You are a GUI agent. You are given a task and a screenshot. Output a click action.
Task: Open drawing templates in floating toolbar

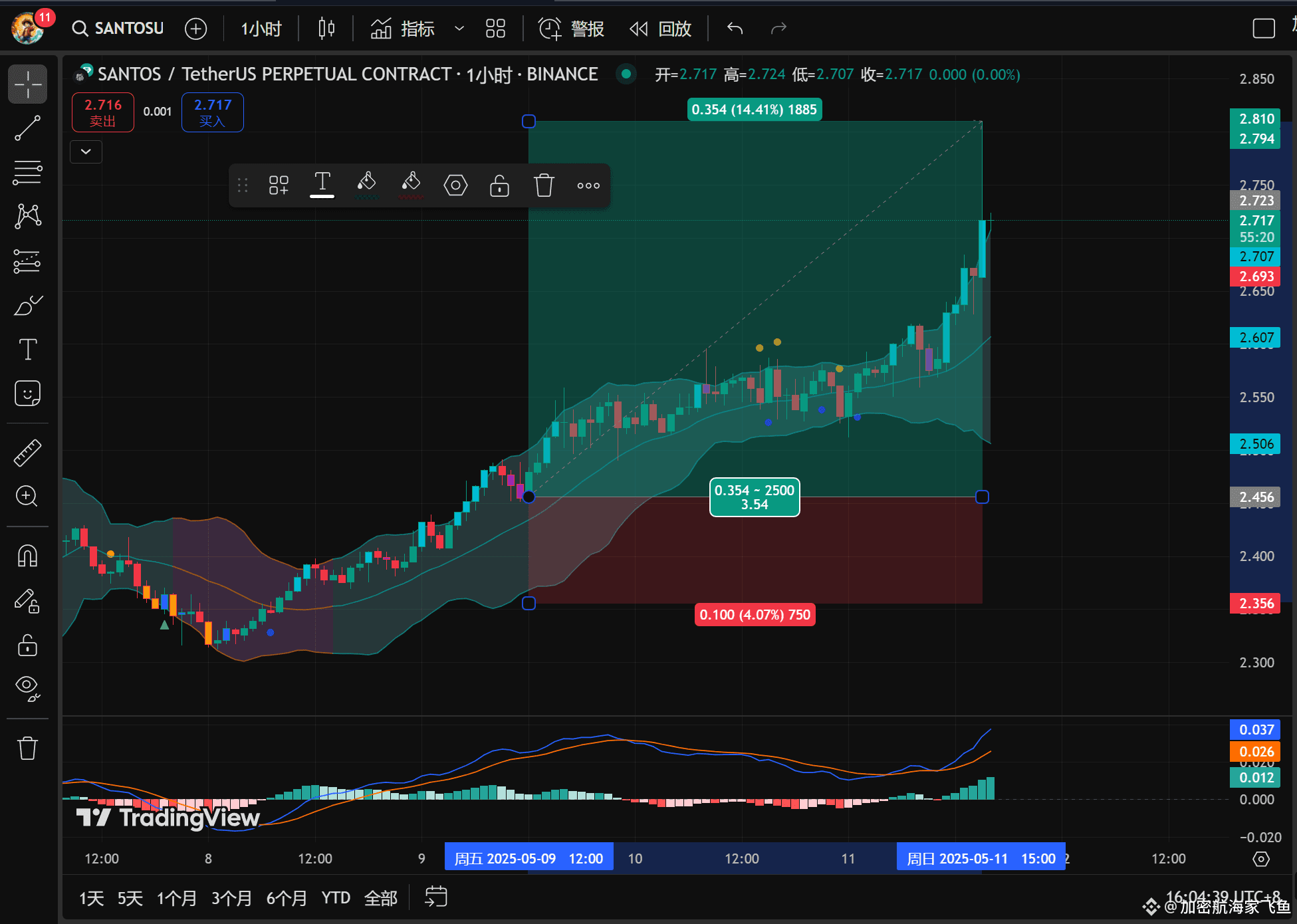click(279, 185)
